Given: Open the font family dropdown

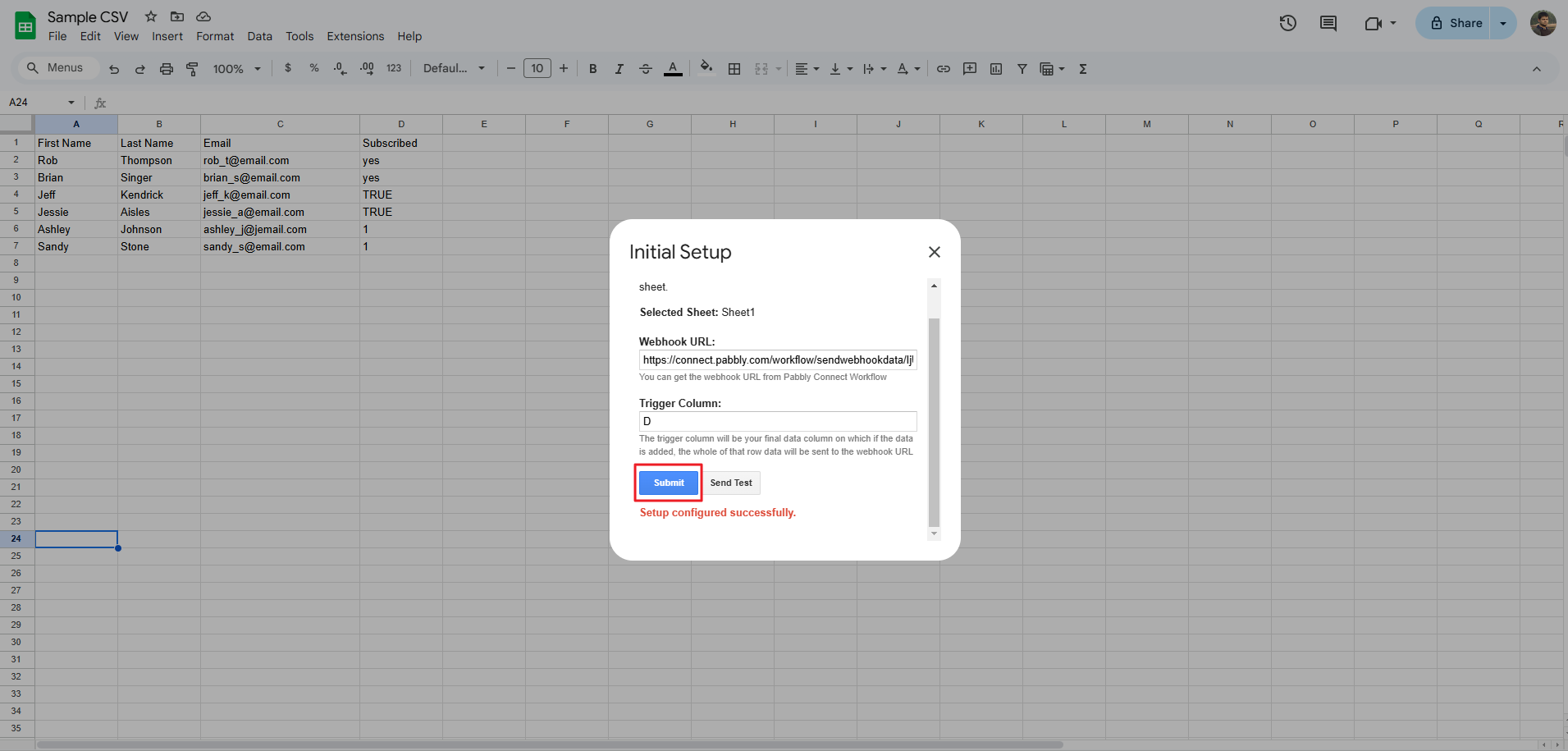Looking at the screenshot, I should 454,69.
